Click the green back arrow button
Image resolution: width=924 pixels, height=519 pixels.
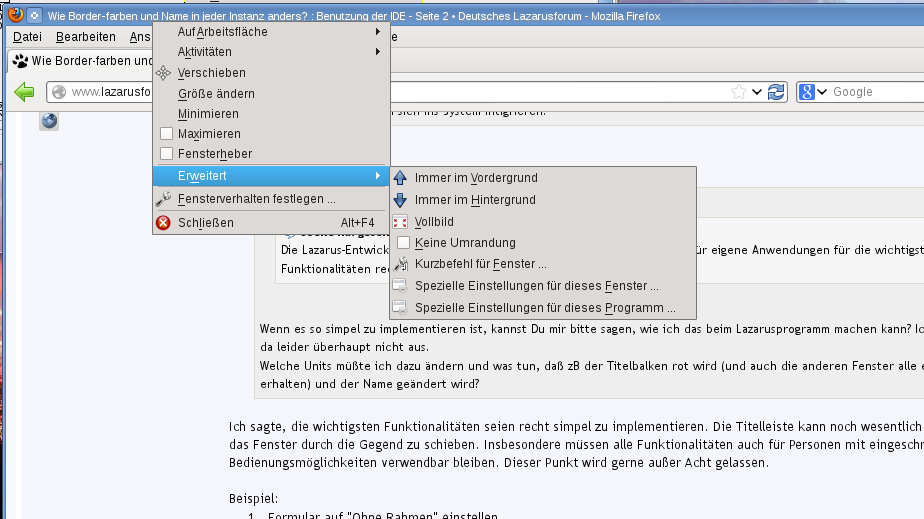25,92
